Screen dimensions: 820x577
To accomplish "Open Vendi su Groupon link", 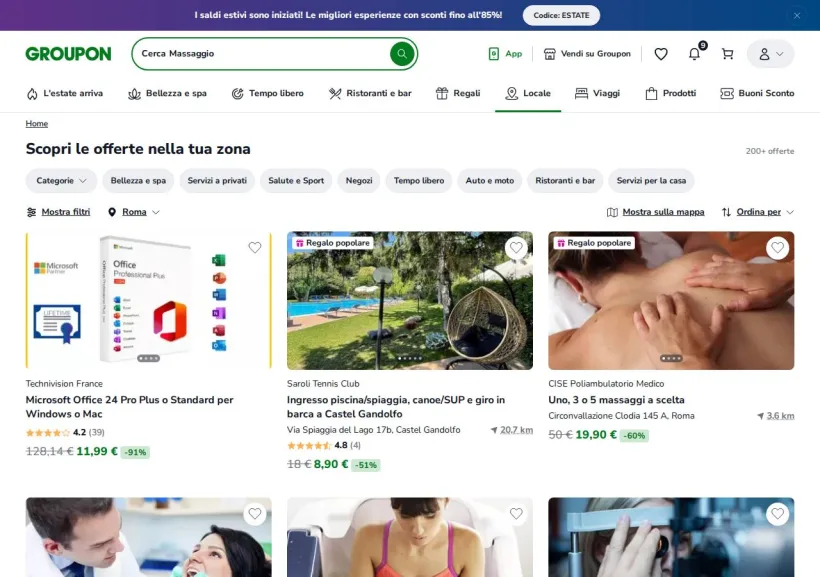I will coord(587,53).
